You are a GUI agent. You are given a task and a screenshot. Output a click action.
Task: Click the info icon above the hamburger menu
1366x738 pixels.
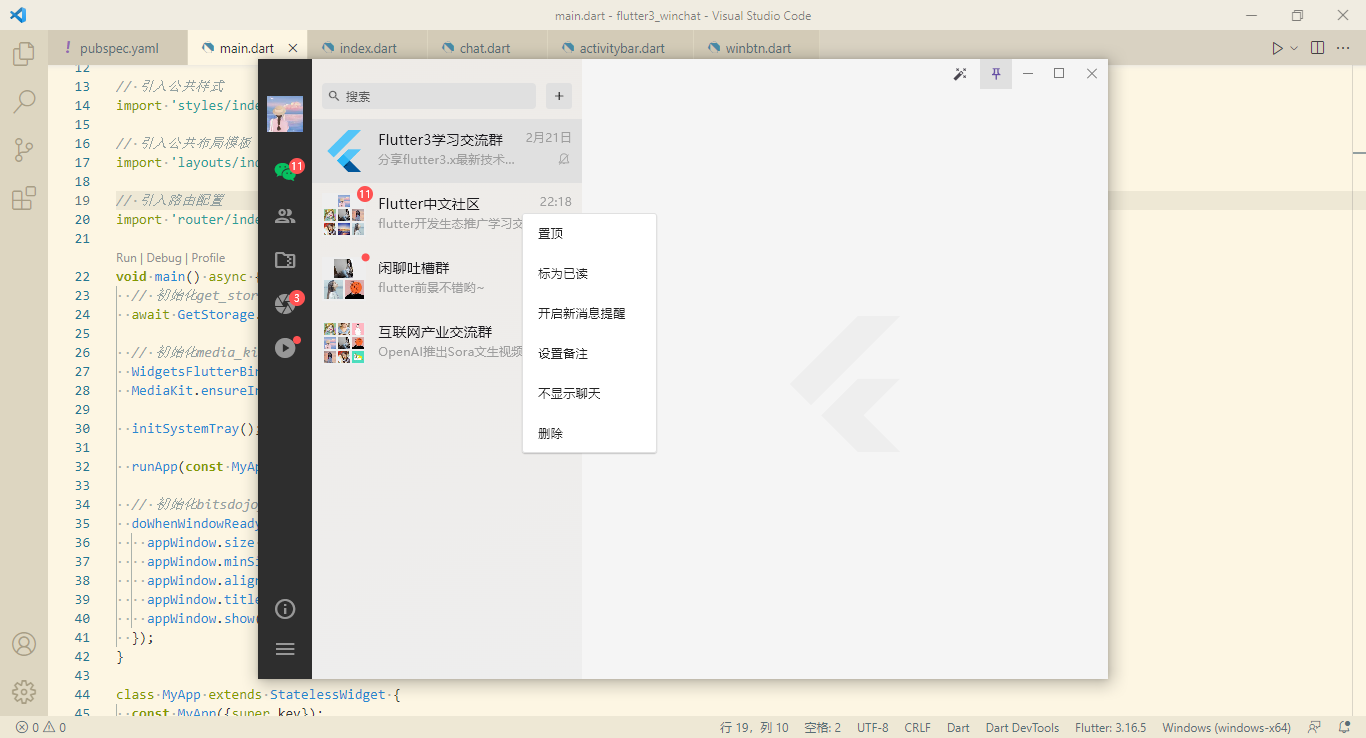point(285,609)
